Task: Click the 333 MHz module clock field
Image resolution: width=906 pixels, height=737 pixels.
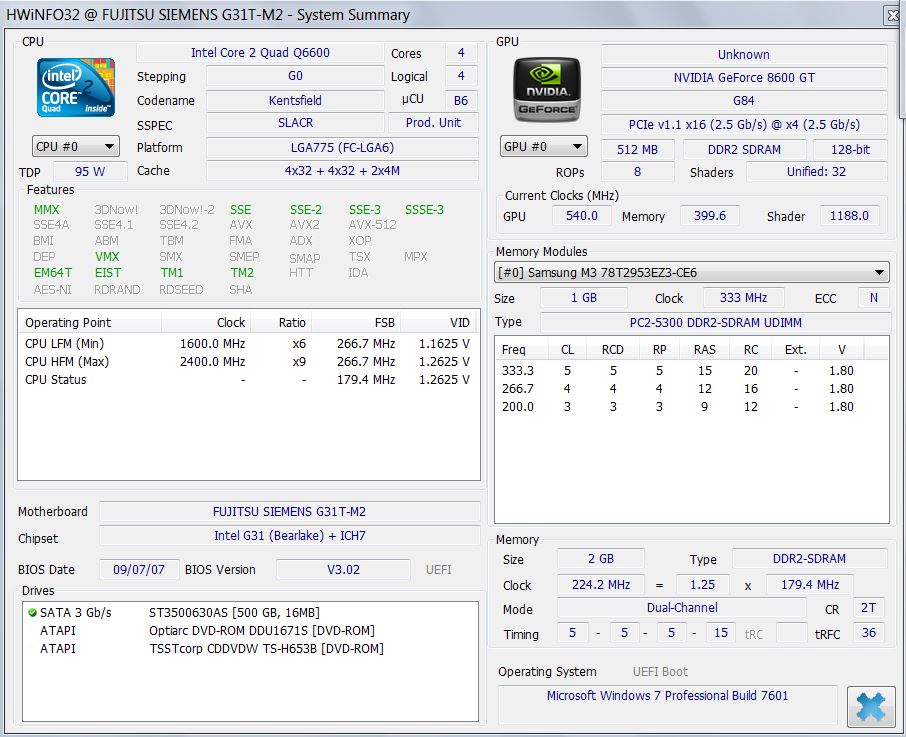Action: coord(743,297)
